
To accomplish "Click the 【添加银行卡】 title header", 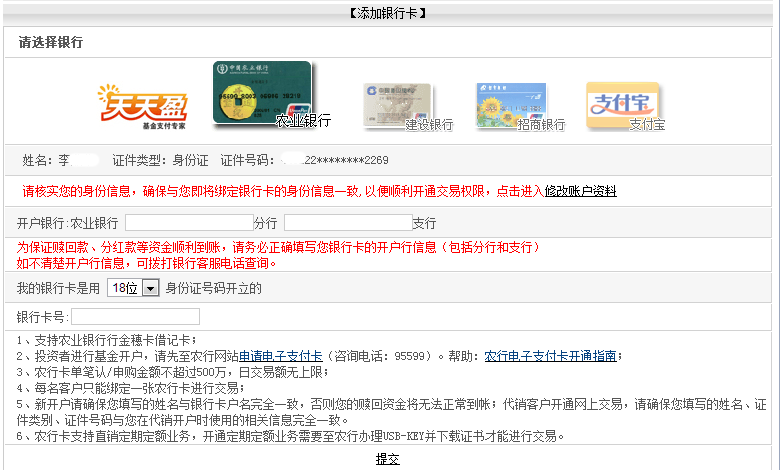I will (389, 13).
